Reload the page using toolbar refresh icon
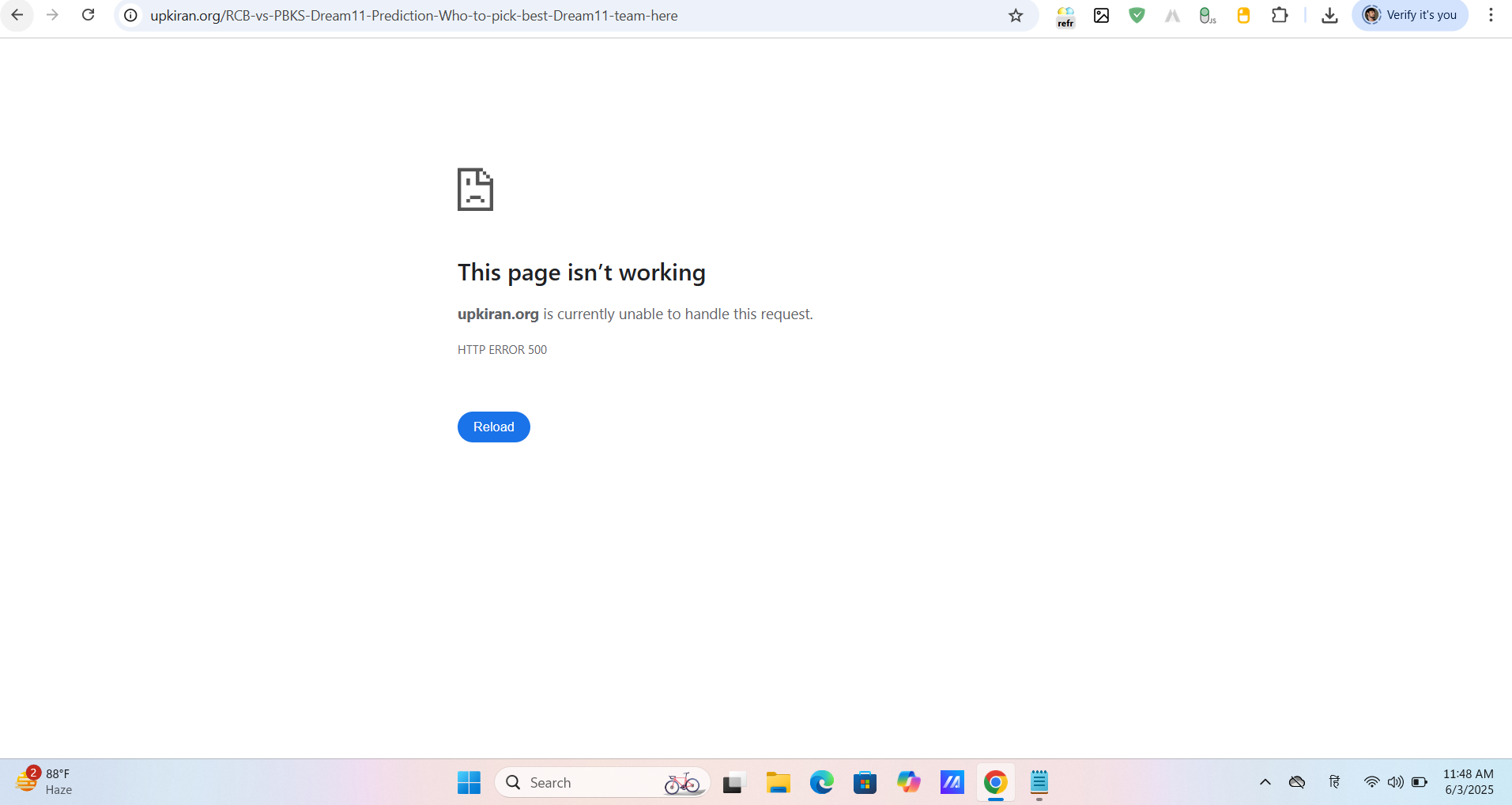The image size is (1512, 805). (x=89, y=15)
